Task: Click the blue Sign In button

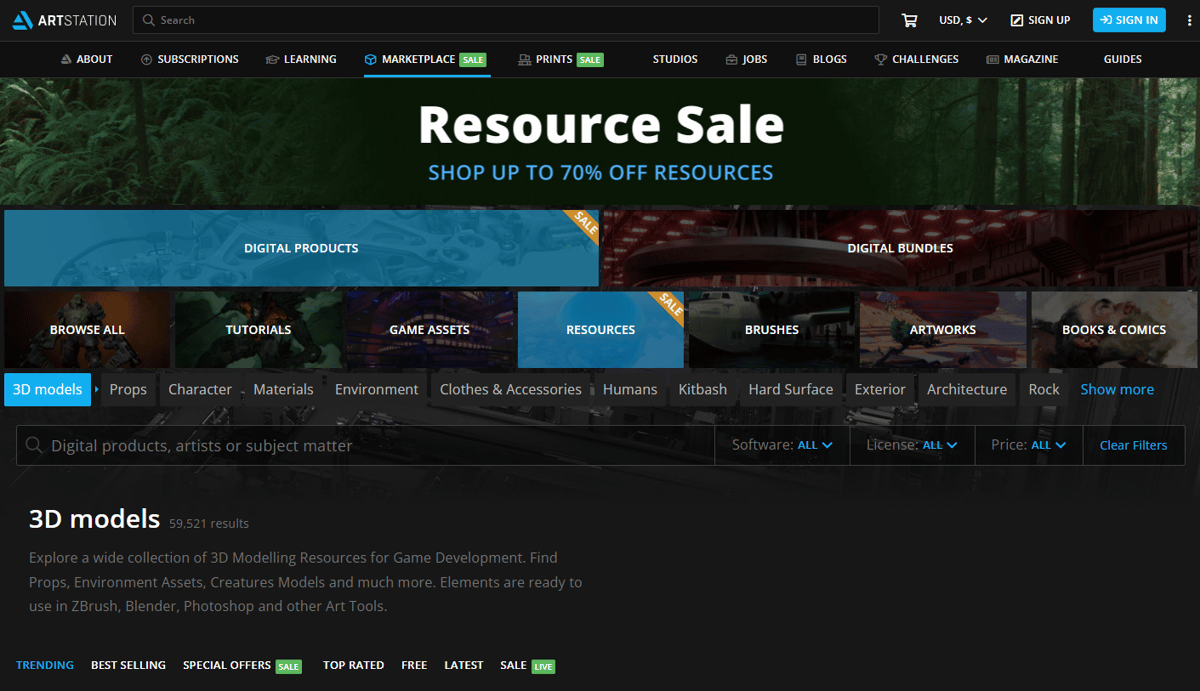Action: 1129,20
